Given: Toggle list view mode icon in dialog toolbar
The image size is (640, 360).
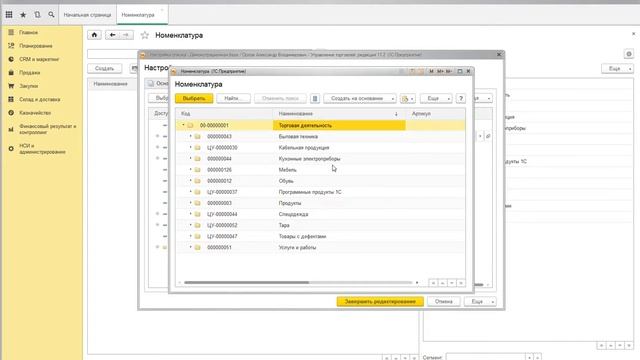Looking at the screenshot, I should 315,98.
